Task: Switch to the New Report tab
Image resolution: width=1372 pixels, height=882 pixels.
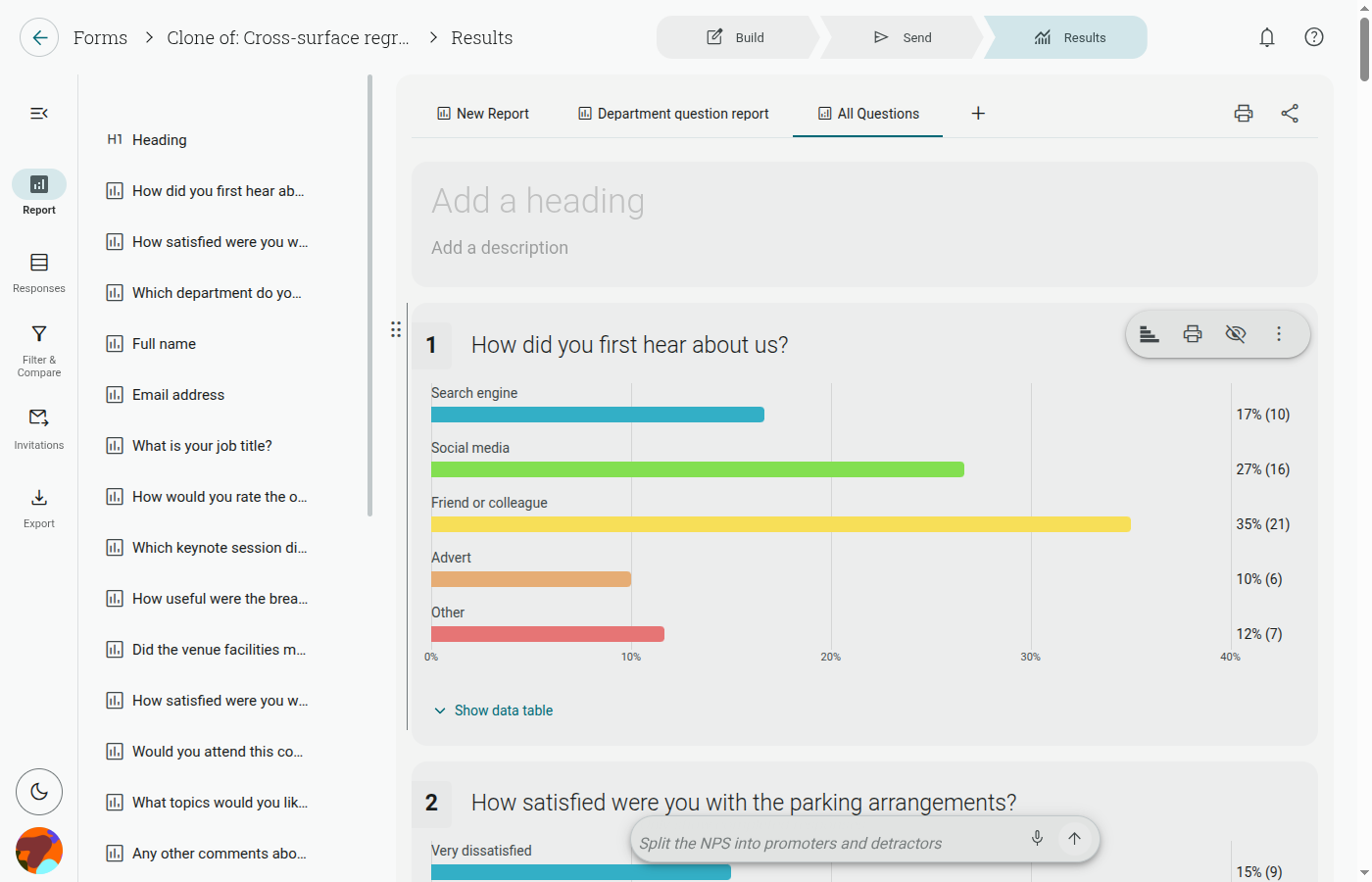Action: [483, 114]
